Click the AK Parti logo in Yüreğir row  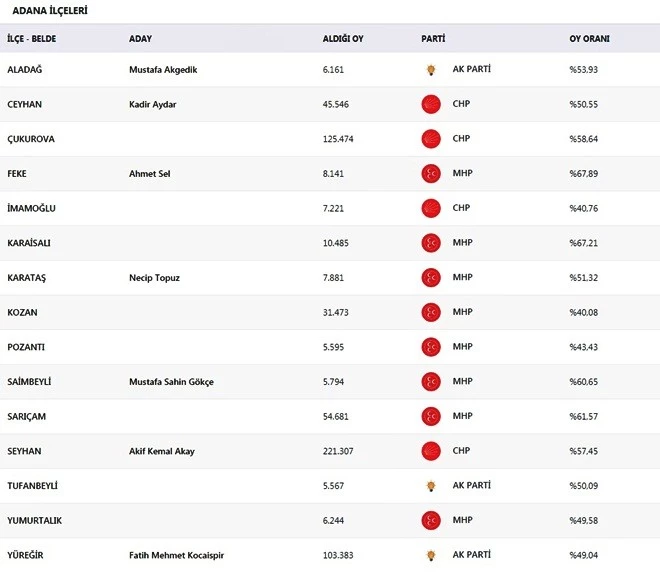(x=431, y=554)
